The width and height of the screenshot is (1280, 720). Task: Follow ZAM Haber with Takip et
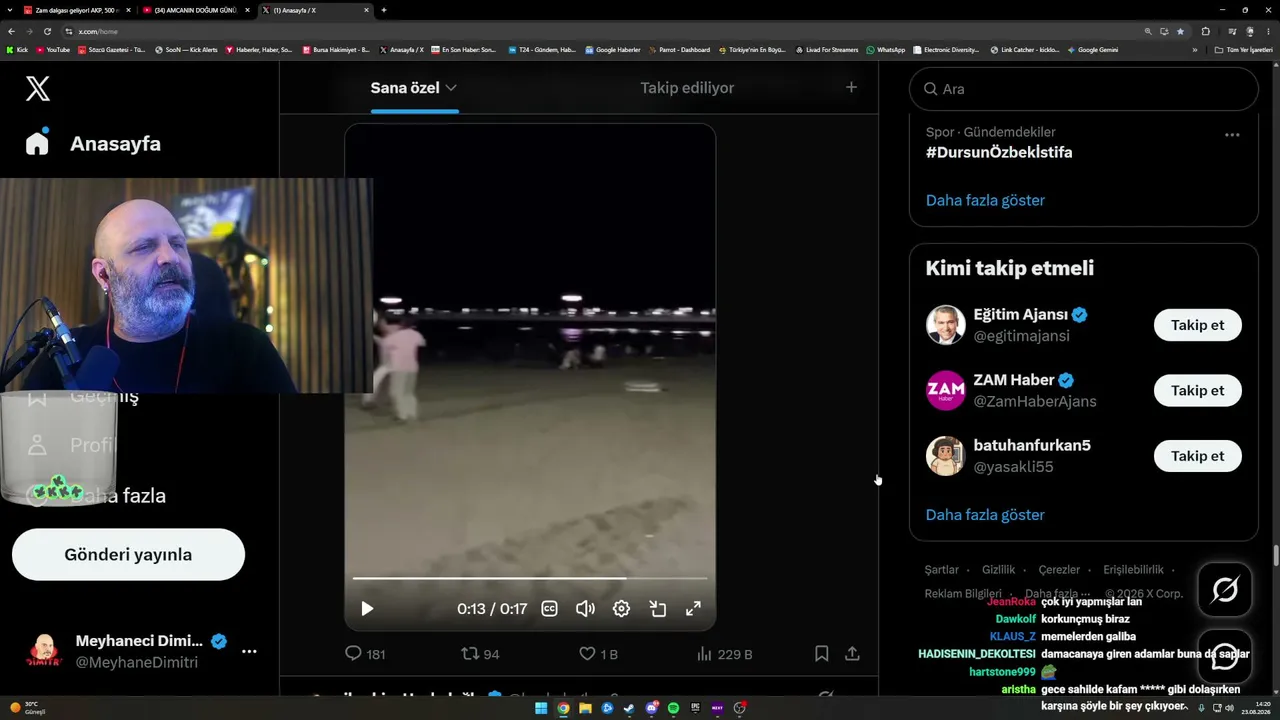coord(1197,390)
